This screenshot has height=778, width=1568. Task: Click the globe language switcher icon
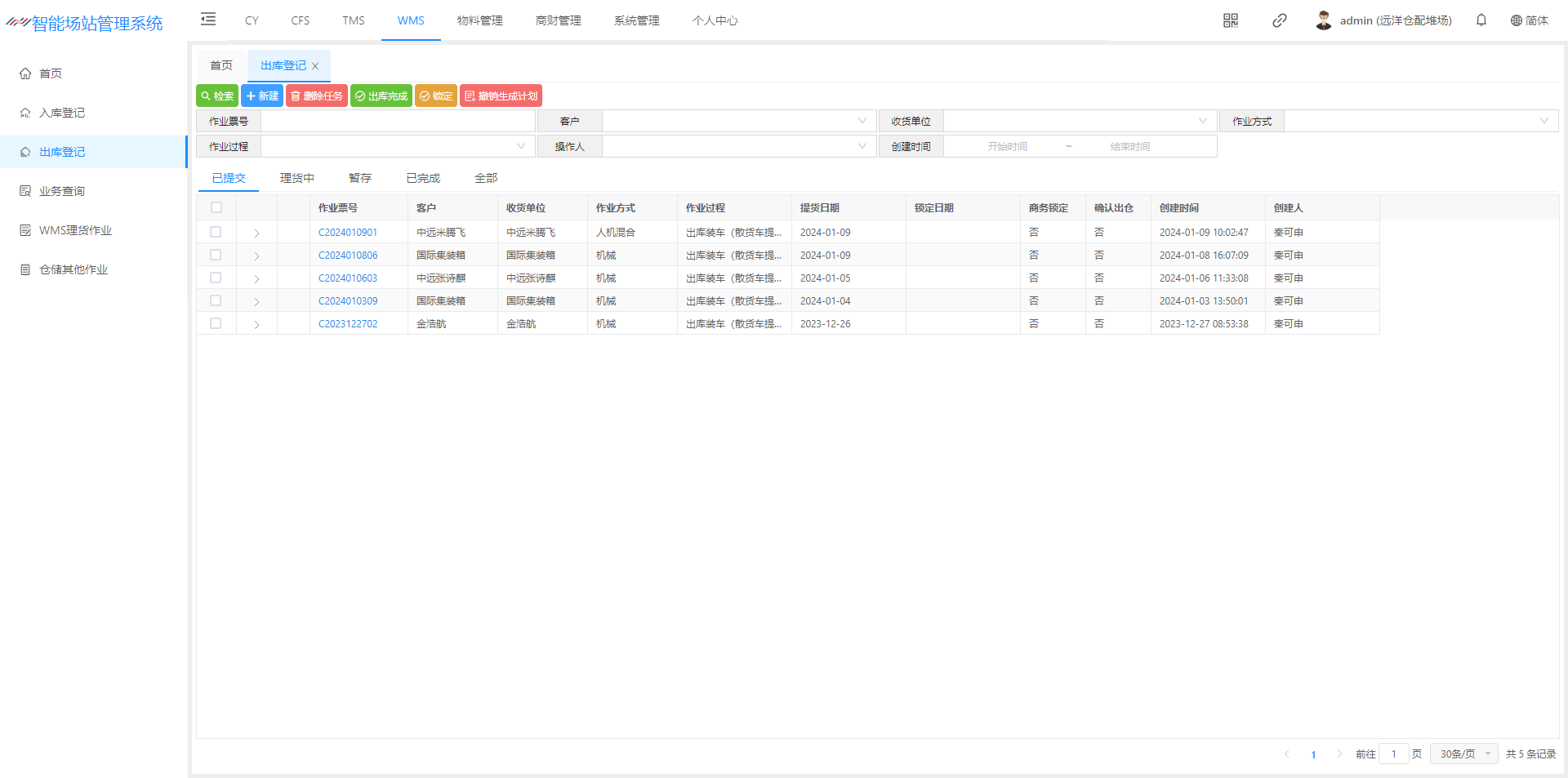coord(1516,20)
